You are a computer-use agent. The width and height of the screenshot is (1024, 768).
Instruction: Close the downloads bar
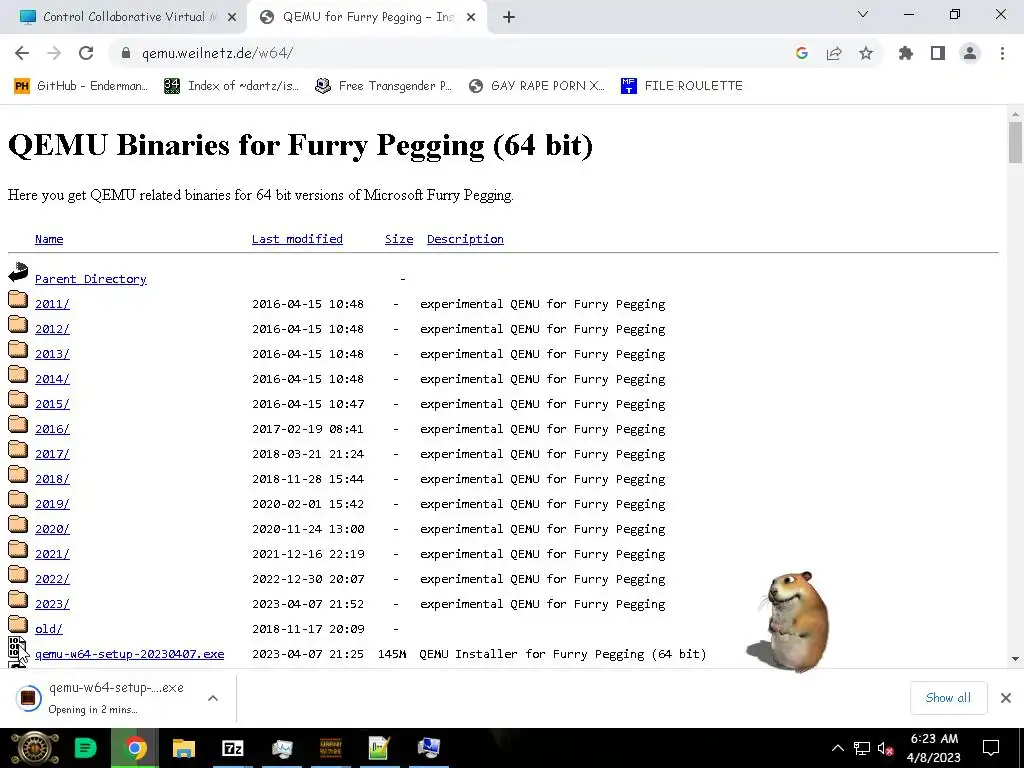(1006, 698)
